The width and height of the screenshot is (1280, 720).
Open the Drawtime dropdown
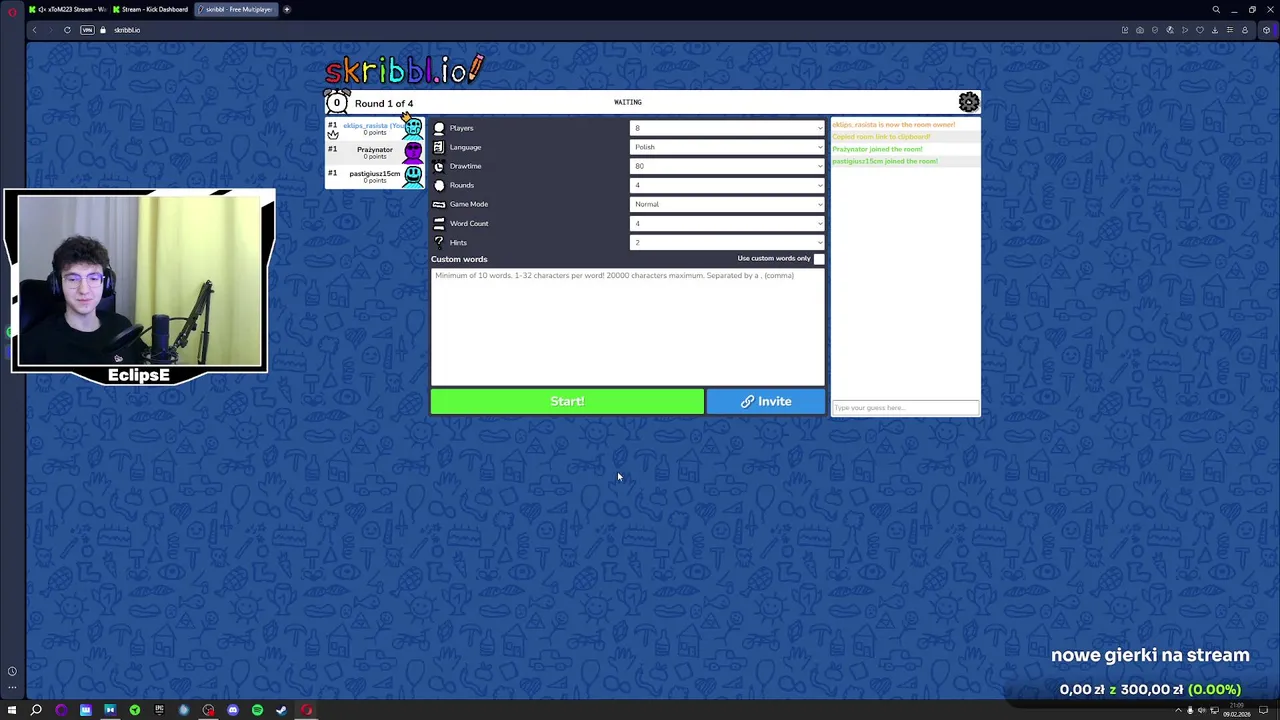[x=727, y=166]
